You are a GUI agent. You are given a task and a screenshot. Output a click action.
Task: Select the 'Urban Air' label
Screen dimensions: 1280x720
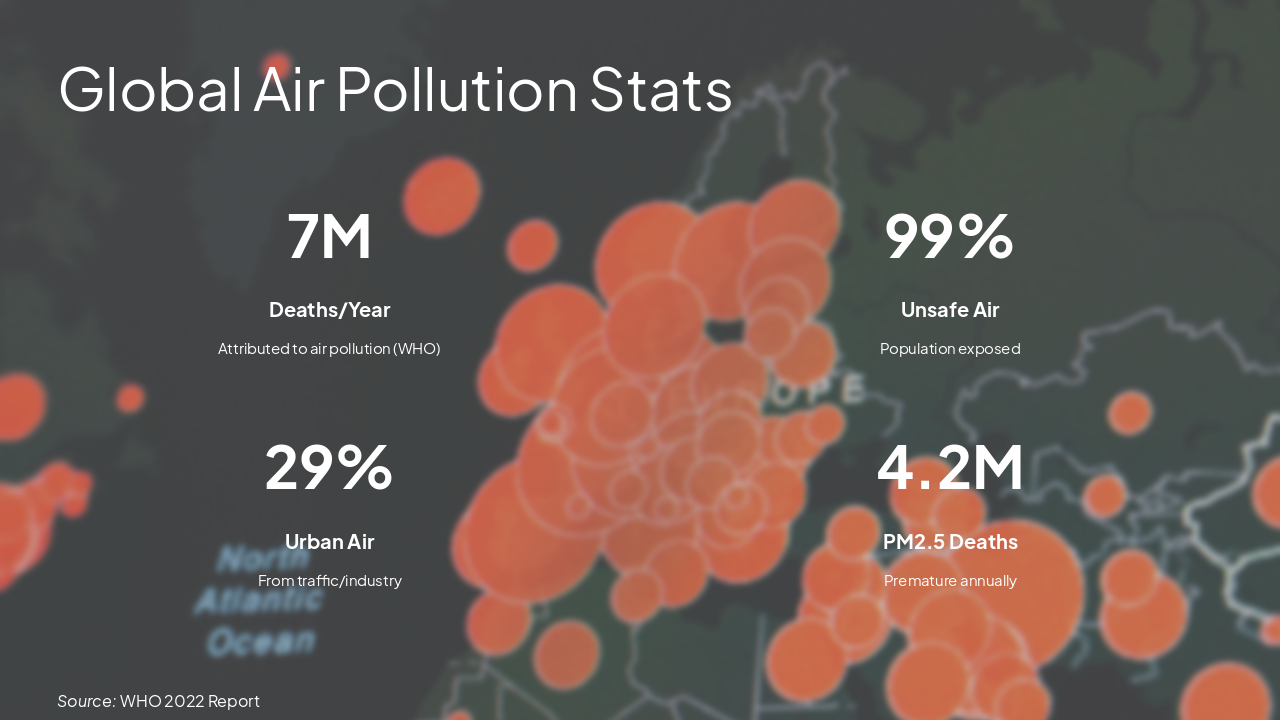[x=329, y=542]
